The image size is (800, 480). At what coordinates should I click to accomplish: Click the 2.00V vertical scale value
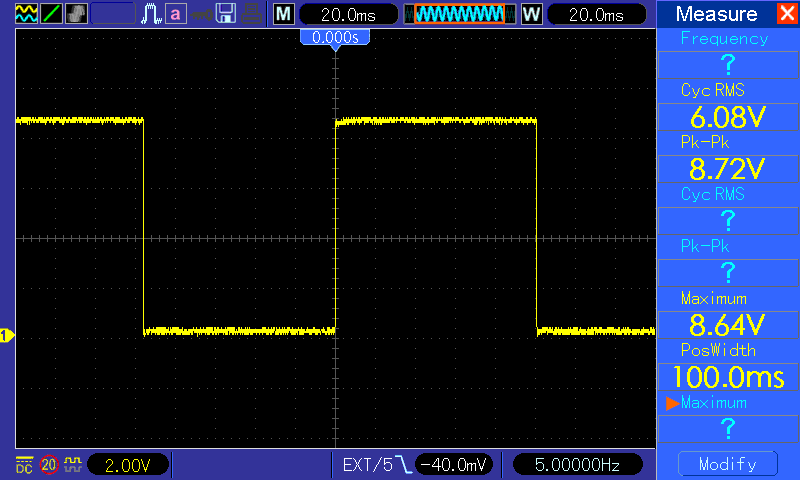click(128, 465)
